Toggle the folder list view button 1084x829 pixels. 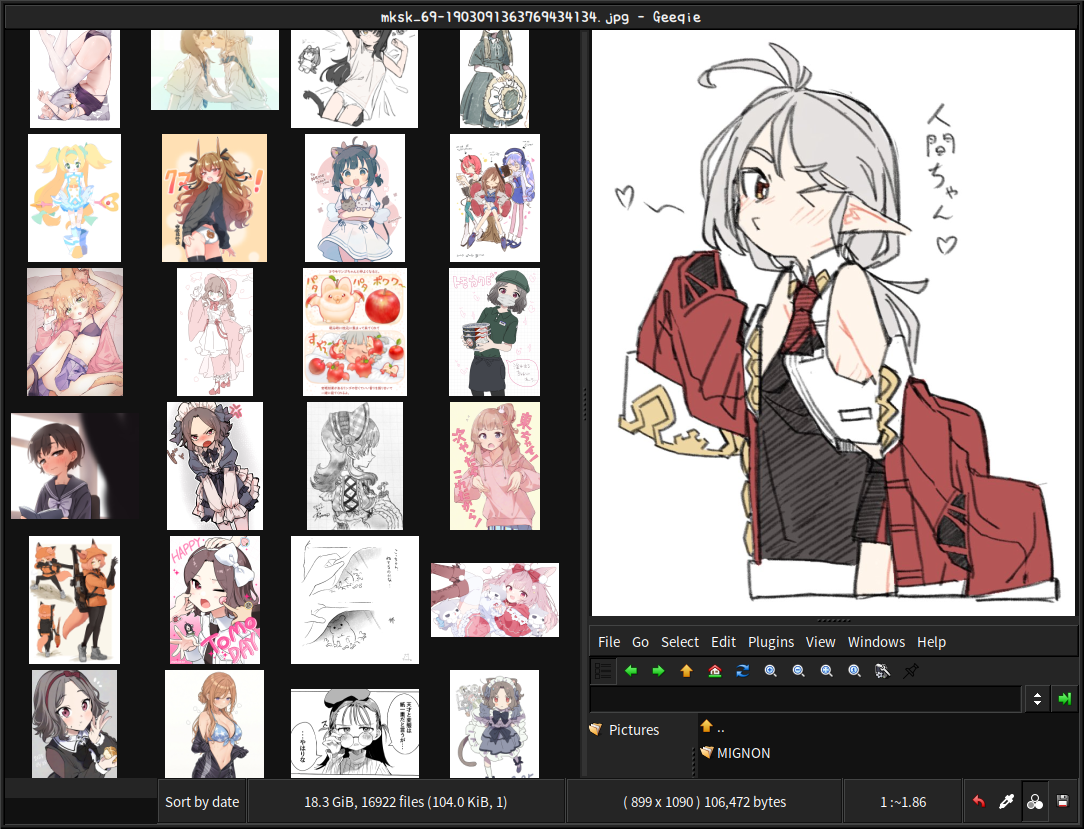pos(603,671)
